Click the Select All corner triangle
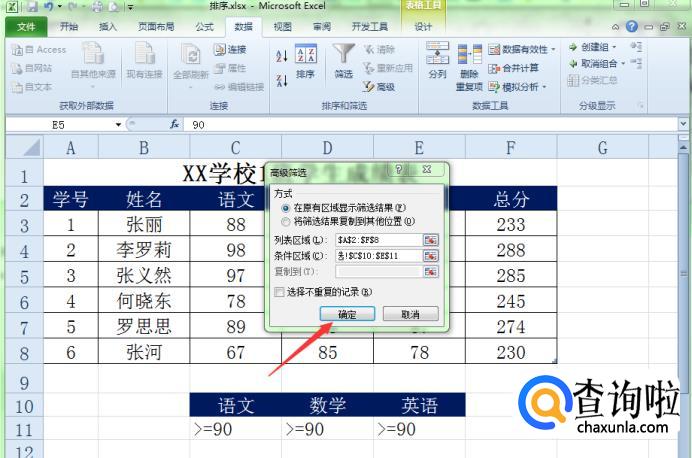The image size is (692, 458). click(x=24, y=147)
